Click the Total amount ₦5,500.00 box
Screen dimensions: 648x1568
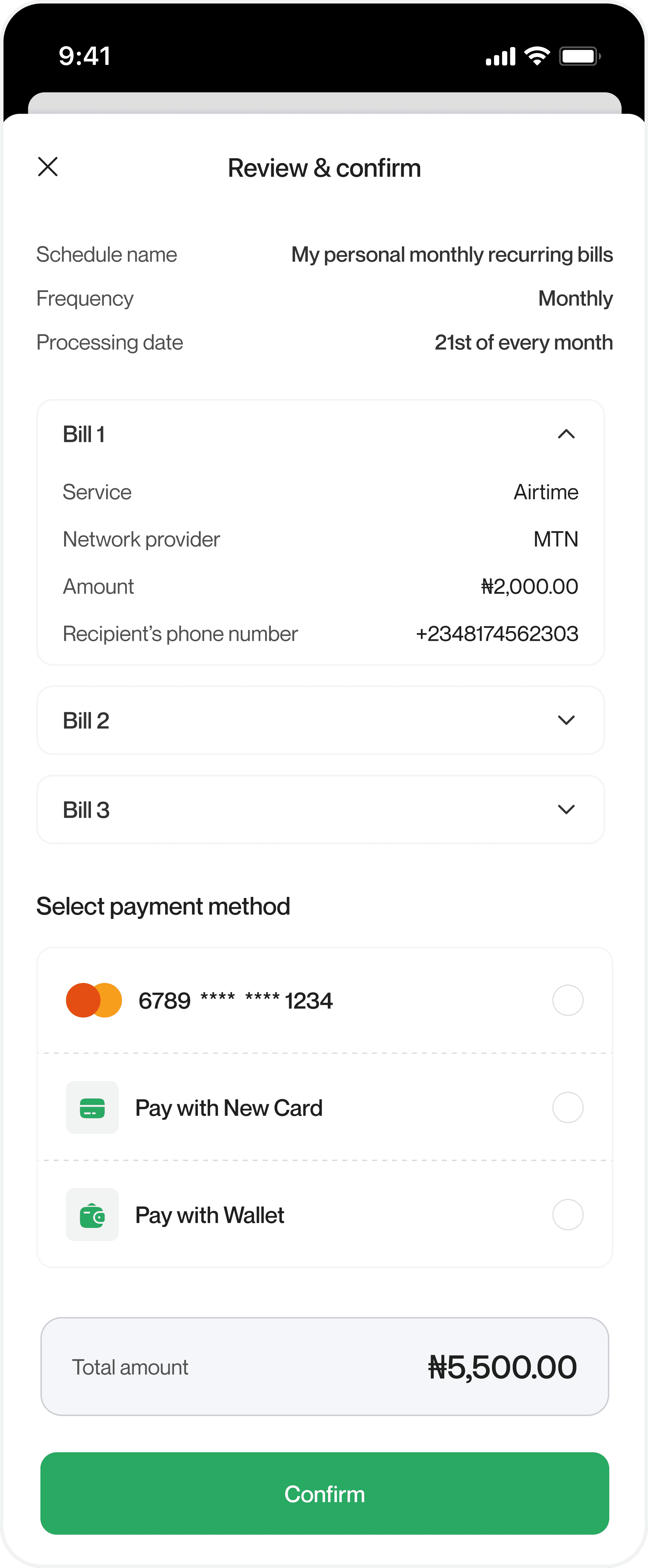click(x=324, y=1367)
